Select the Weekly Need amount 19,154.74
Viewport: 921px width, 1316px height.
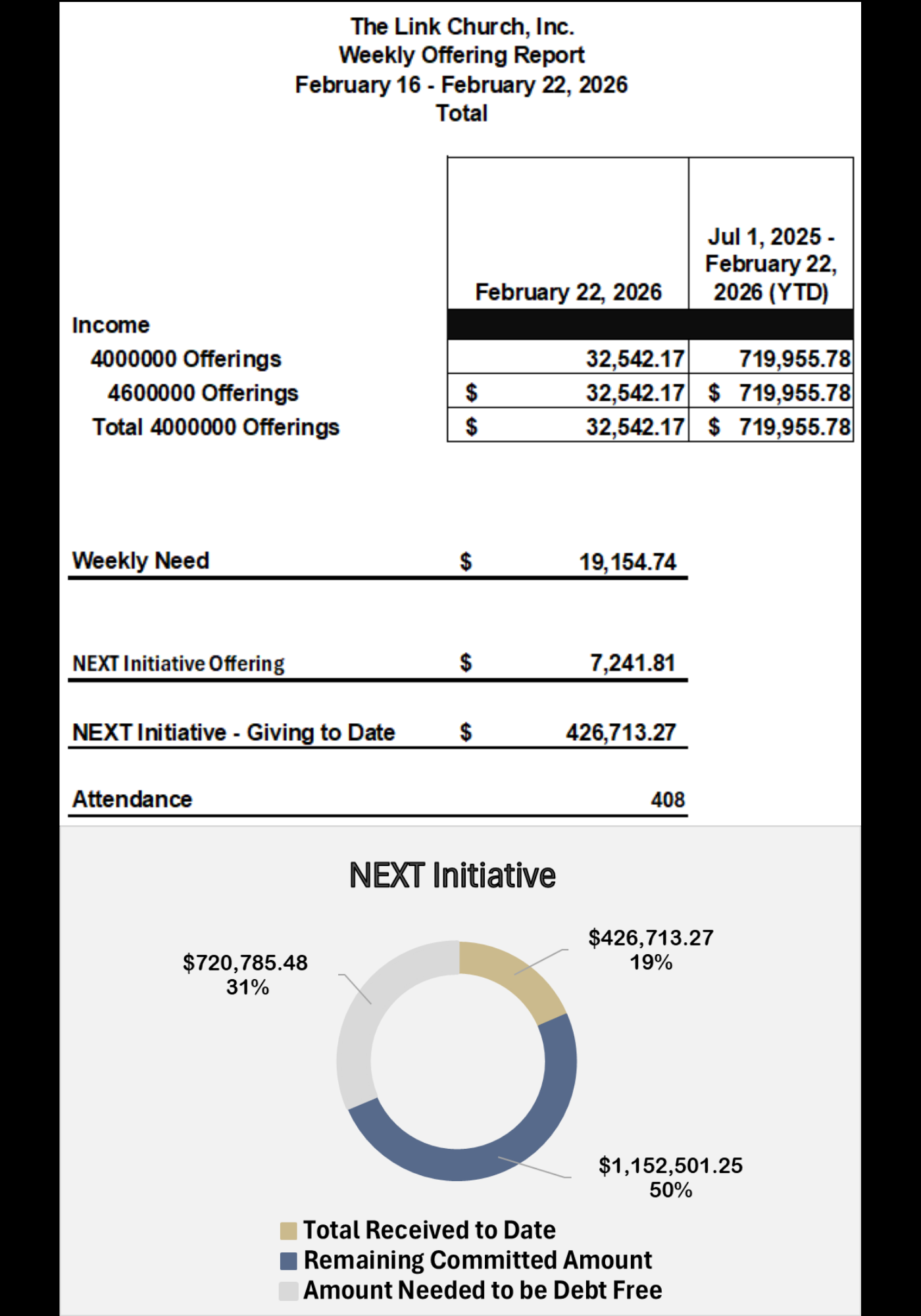coord(627,562)
